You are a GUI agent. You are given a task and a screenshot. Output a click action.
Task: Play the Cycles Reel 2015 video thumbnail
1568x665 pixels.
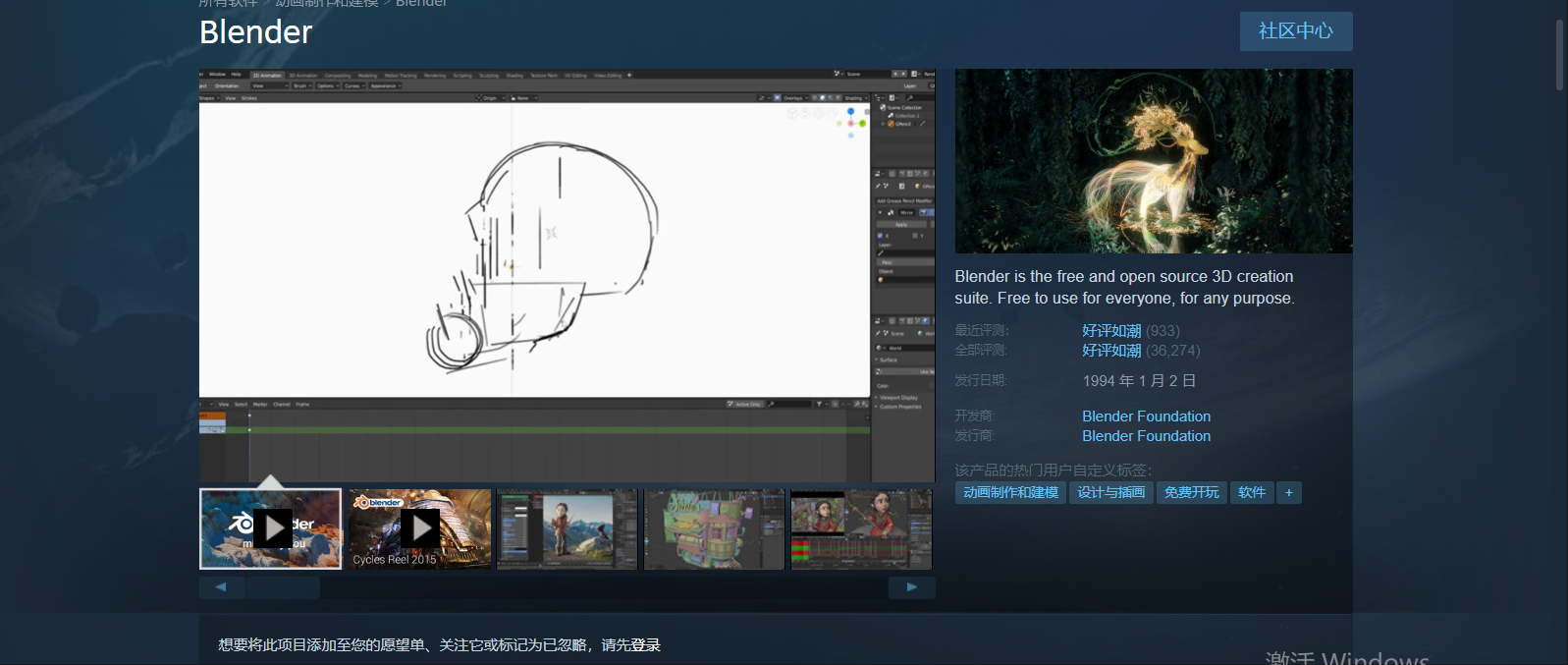[419, 529]
